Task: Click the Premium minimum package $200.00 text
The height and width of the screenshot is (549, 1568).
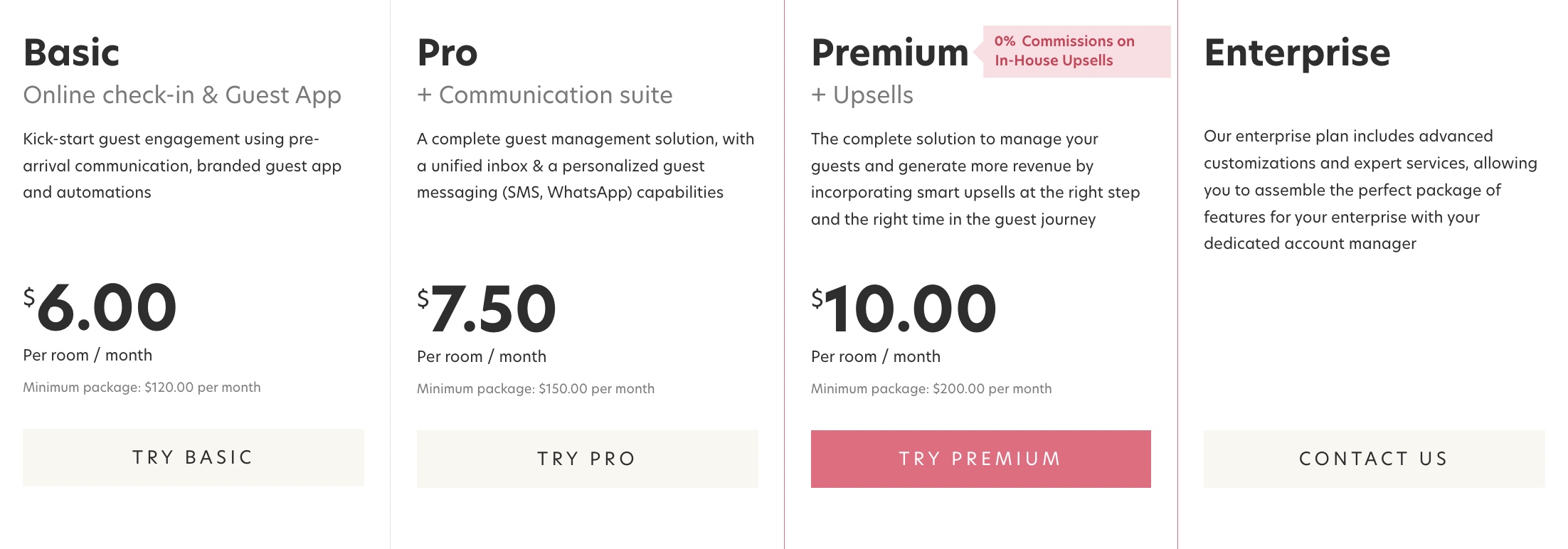Action: tap(931, 389)
